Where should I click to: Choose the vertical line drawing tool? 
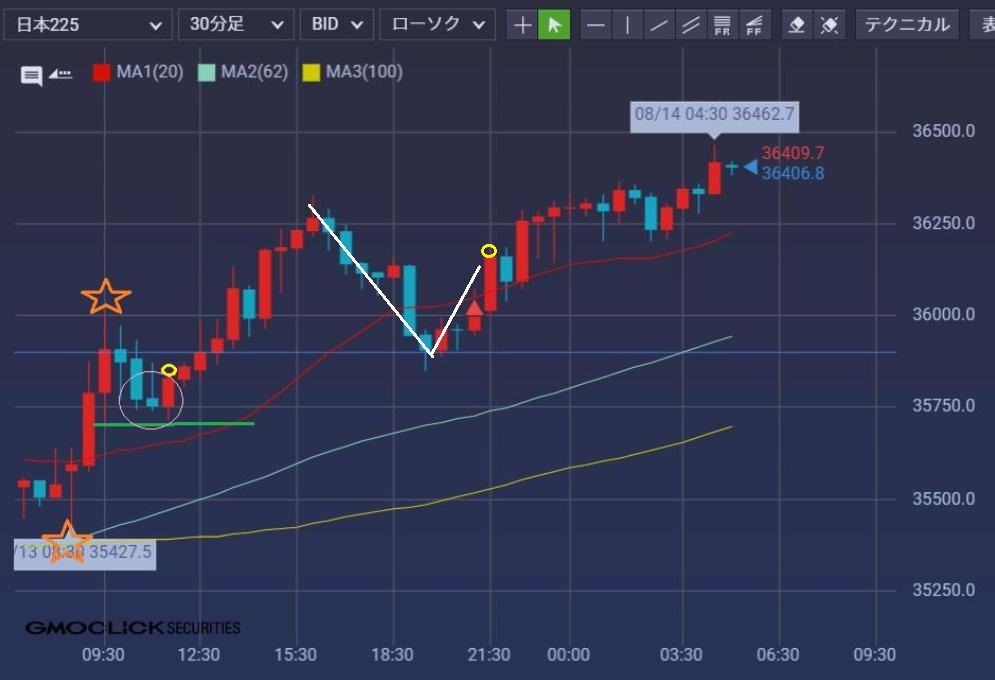click(x=628, y=25)
